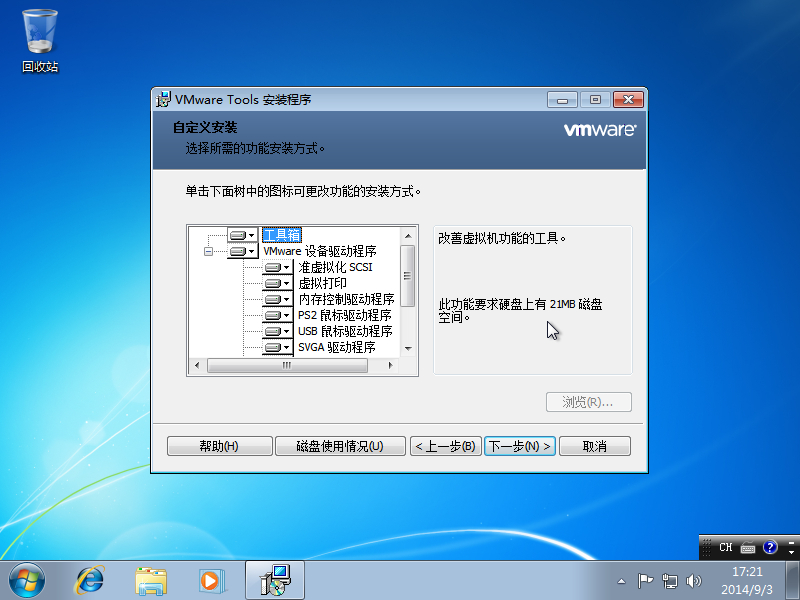Select the USB 鼠标驱动程序 tree item
The height and width of the screenshot is (600, 800).
[x=345, y=331]
